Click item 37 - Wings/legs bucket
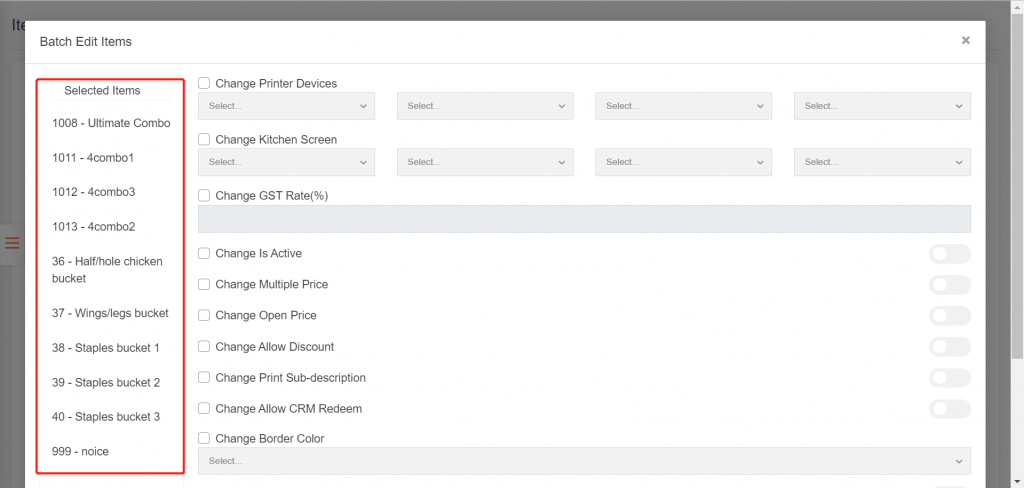The image size is (1024, 488). (x=110, y=313)
